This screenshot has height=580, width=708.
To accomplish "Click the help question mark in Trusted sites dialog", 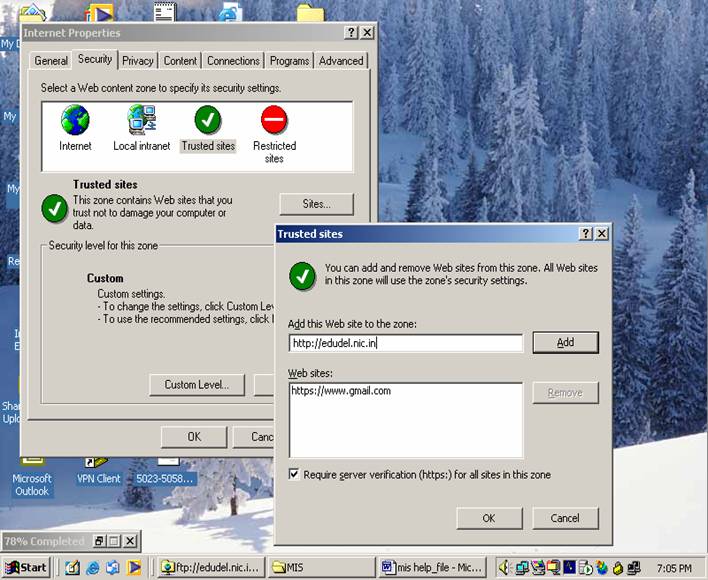I will coord(585,234).
